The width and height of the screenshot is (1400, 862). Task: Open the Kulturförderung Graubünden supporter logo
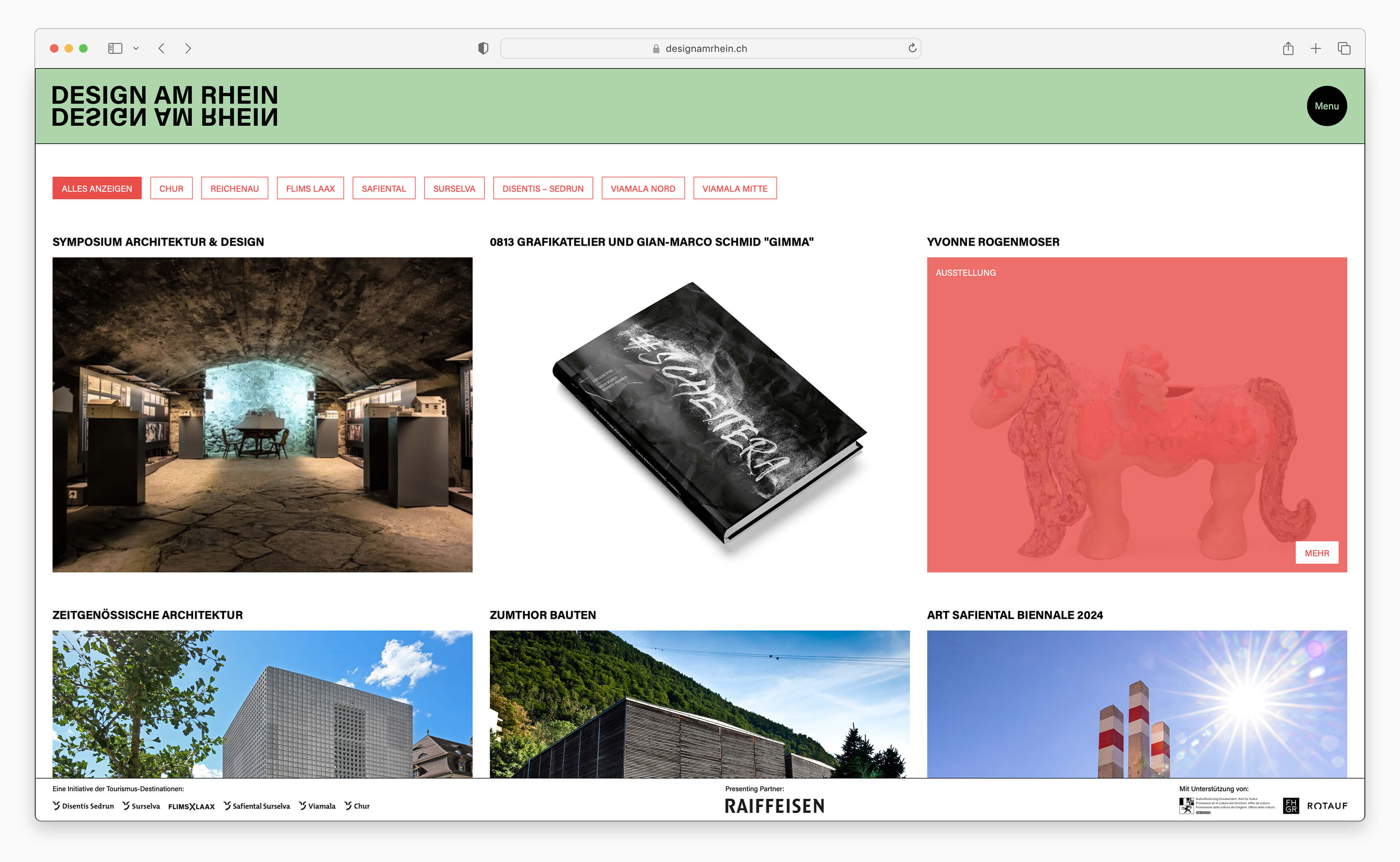point(1227,806)
